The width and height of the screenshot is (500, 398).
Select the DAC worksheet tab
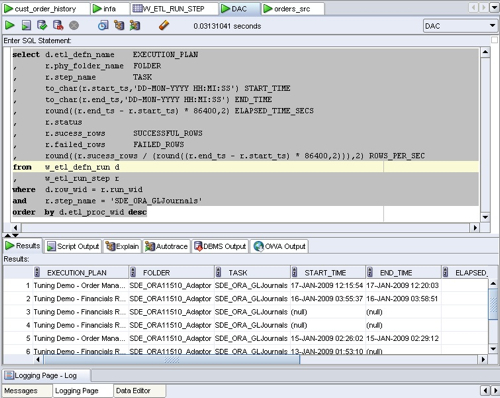[x=239, y=9]
